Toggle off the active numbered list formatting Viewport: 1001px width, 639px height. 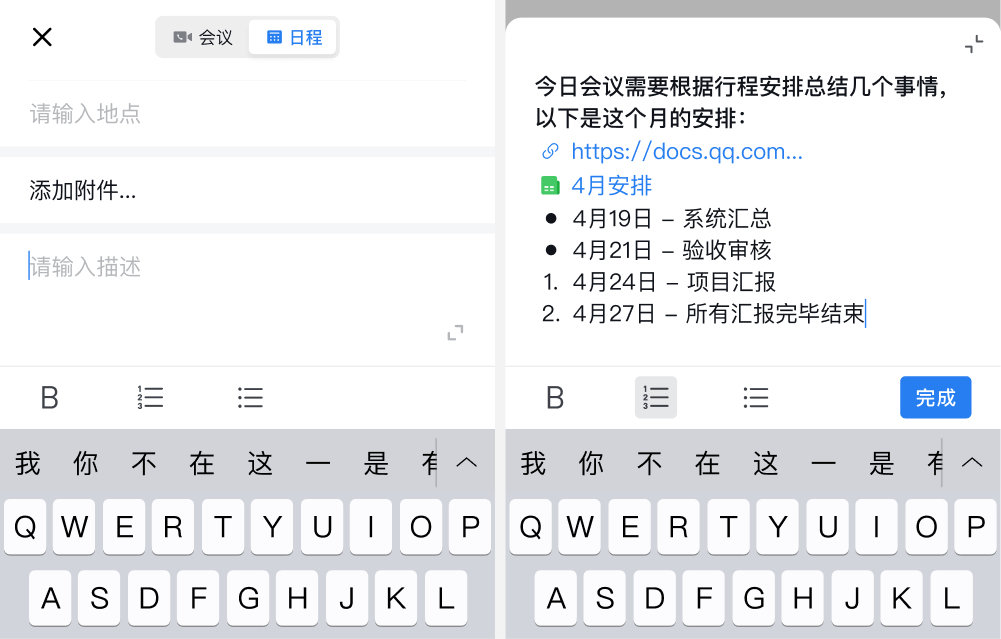pyautogui.click(x=655, y=397)
